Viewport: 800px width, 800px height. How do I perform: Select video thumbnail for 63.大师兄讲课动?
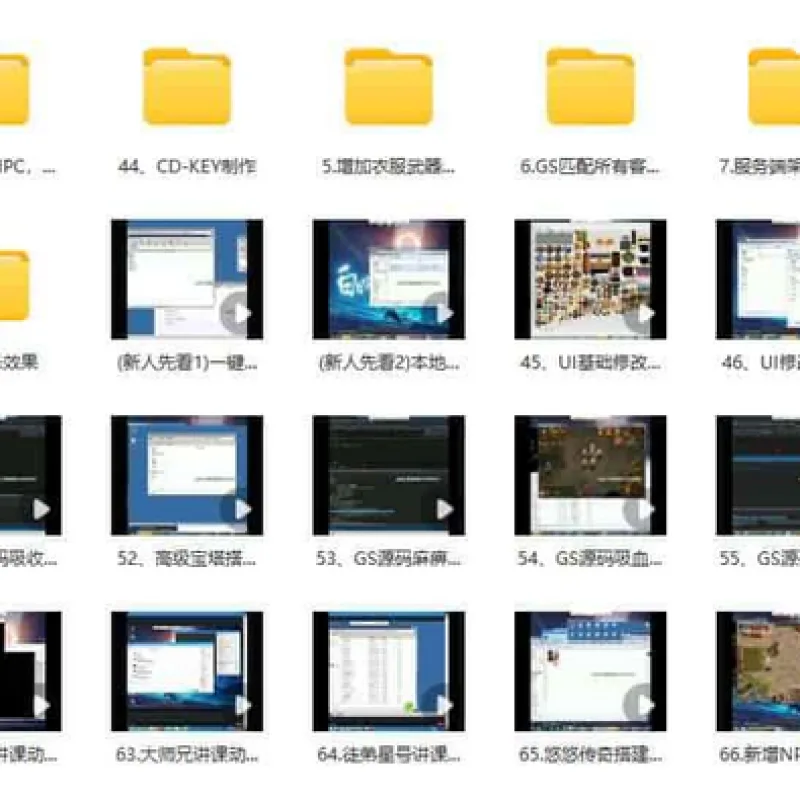[187, 671]
